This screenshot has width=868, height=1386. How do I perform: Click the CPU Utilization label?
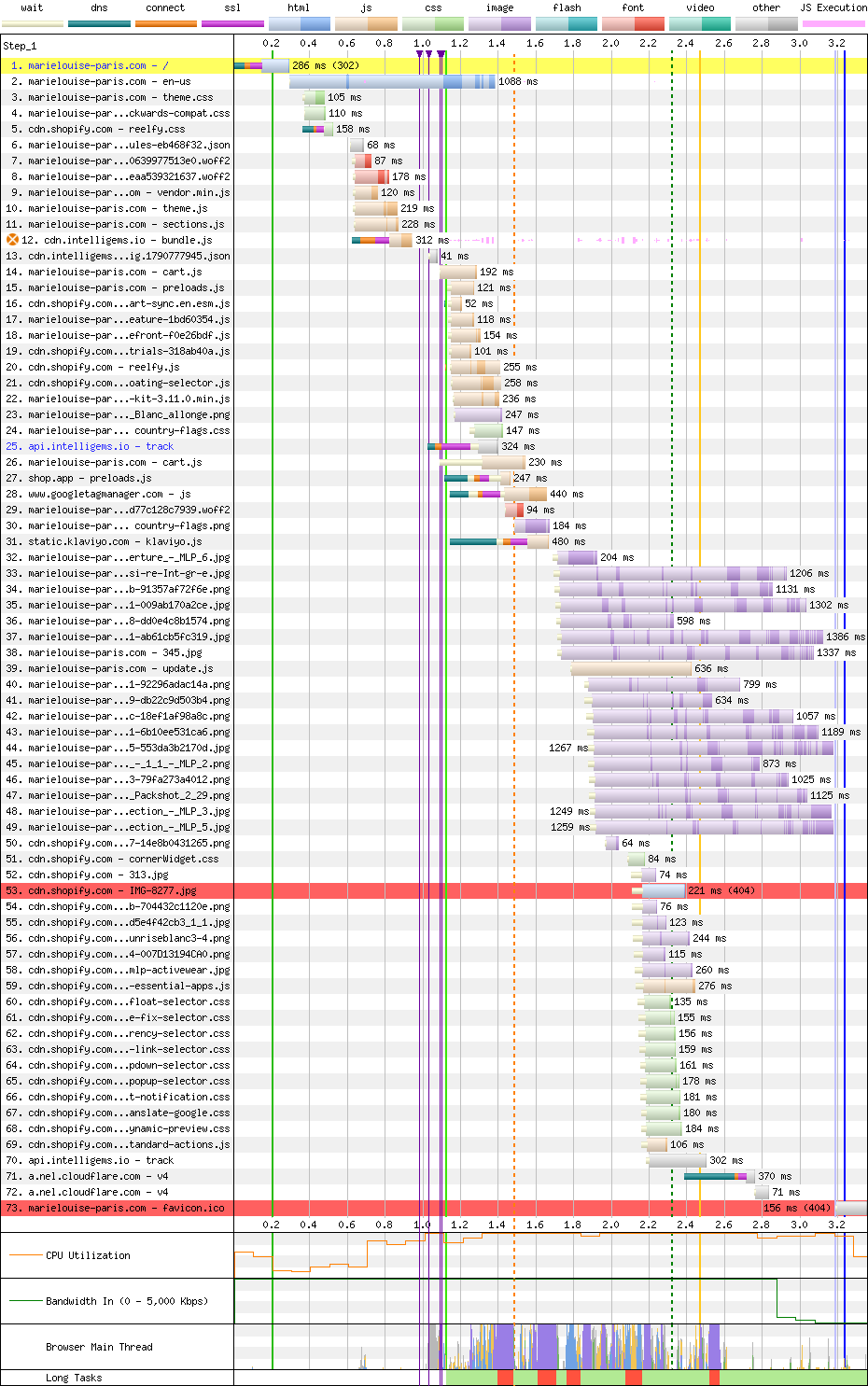pos(88,1255)
